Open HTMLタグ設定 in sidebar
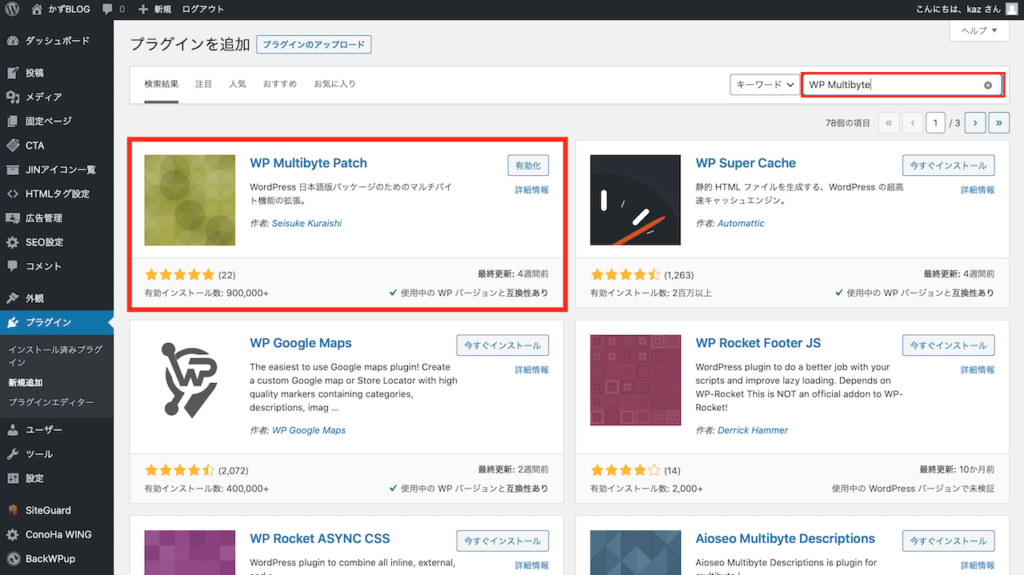 [x=57, y=193]
